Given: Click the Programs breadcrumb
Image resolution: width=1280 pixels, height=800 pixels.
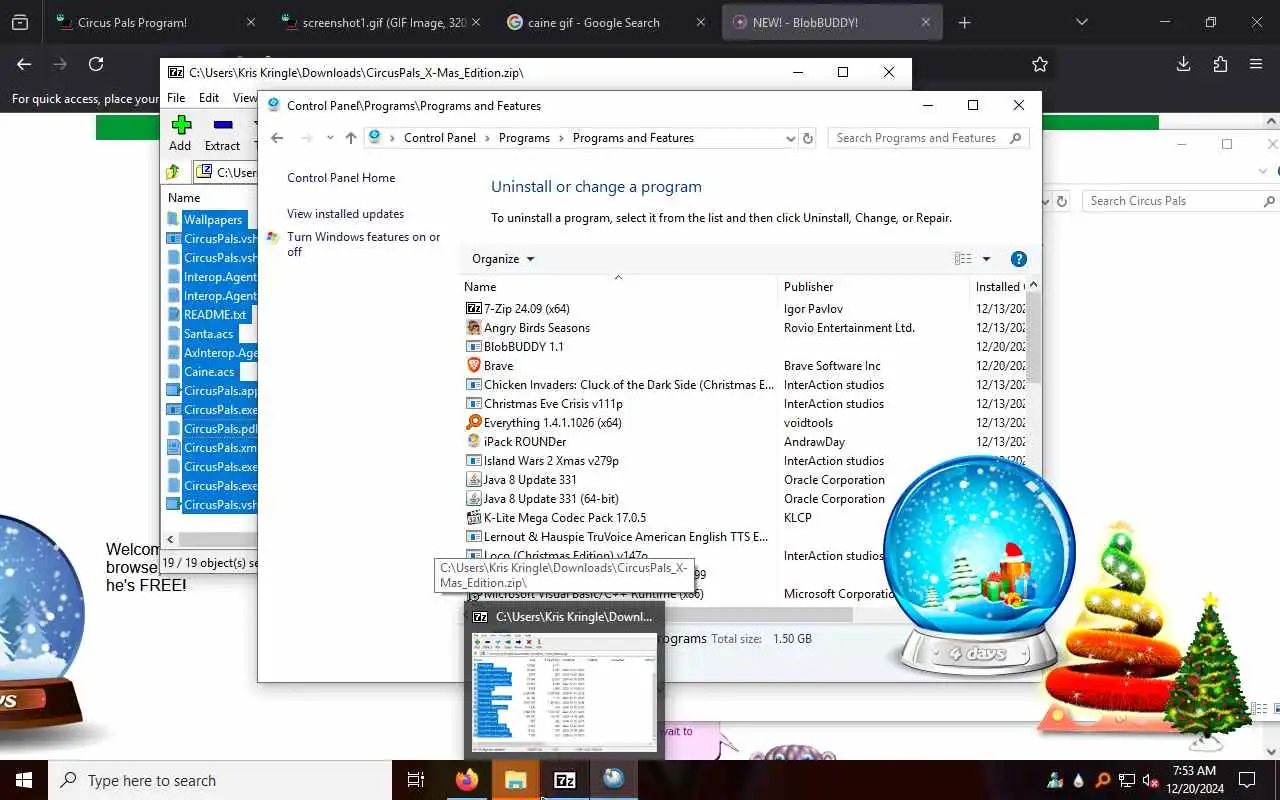Looking at the screenshot, I should click(x=524, y=138).
